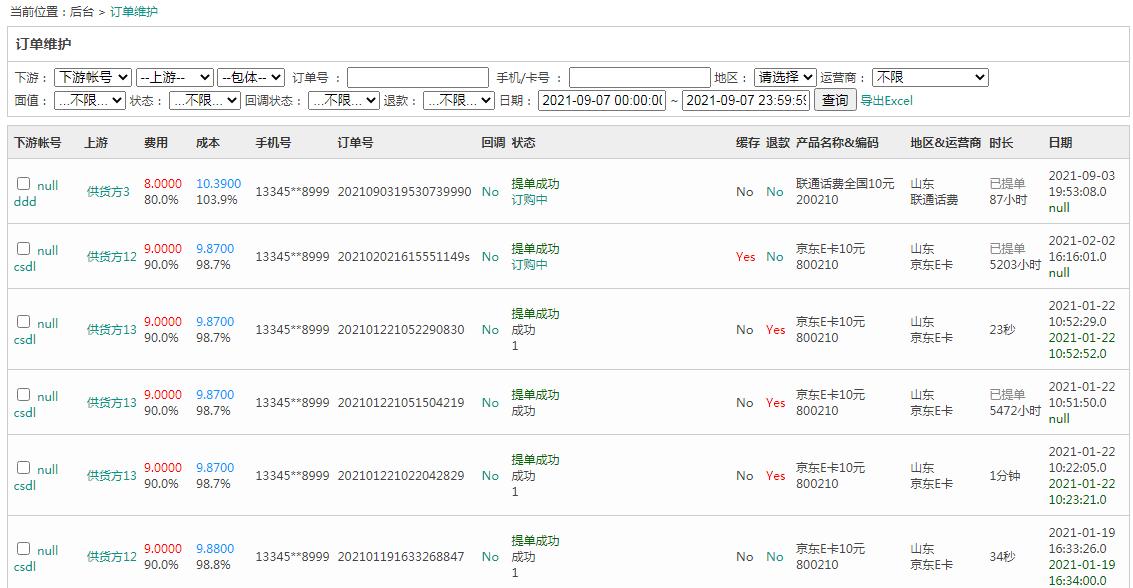Toggle the checkbox for order 202101191633268847
The width and height of the screenshot is (1133, 588).
click(24, 549)
